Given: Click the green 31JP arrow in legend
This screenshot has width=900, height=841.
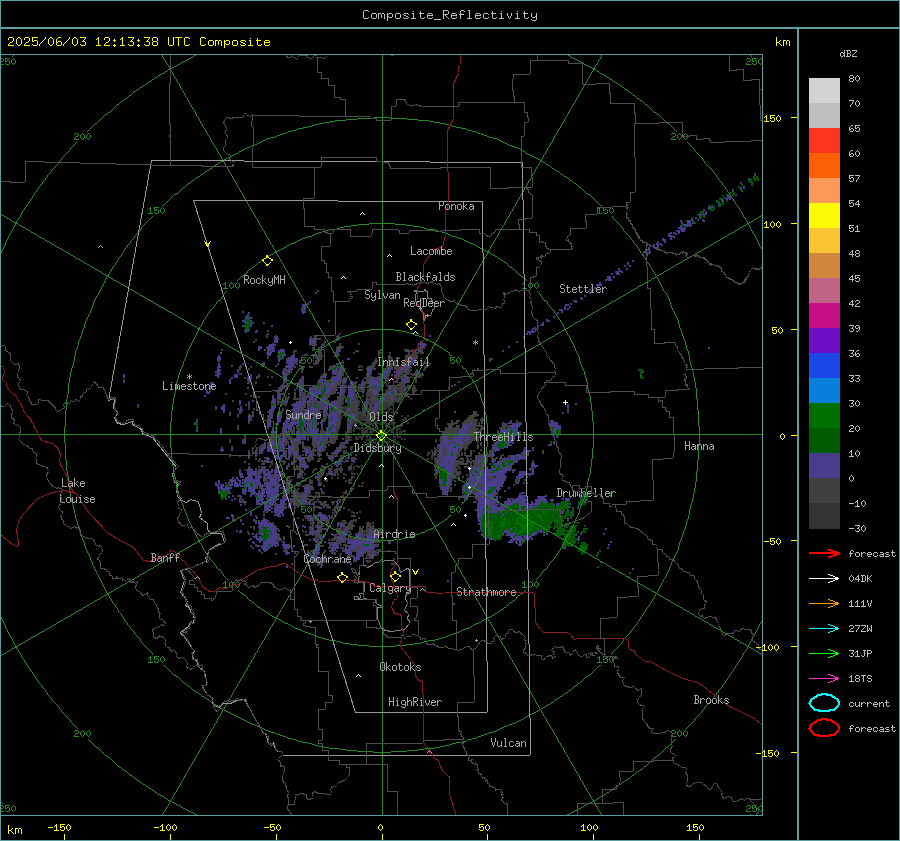Looking at the screenshot, I should (824, 653).
